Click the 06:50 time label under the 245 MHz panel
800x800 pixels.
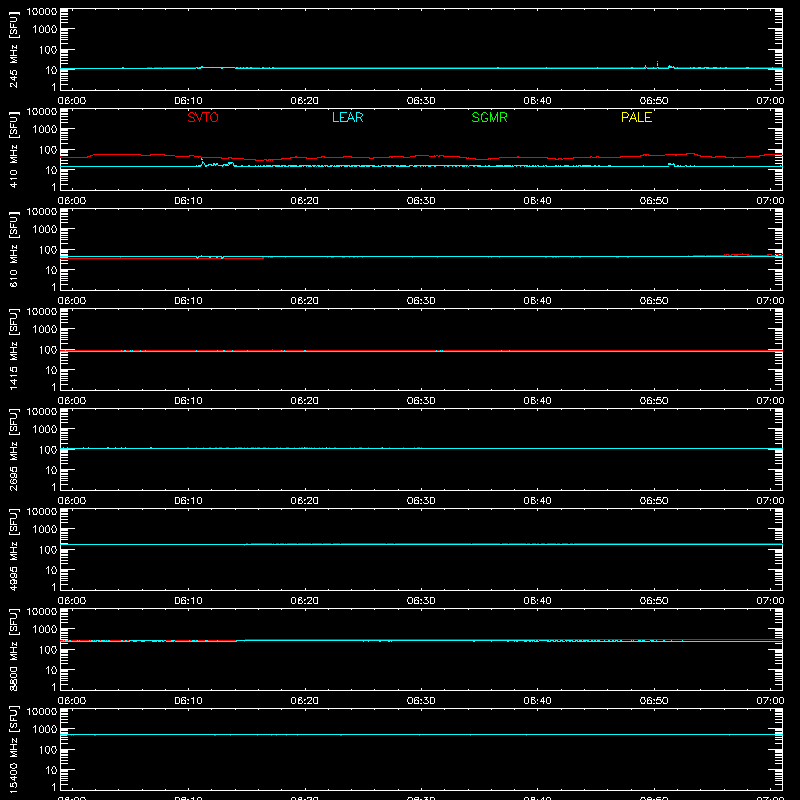pyautogui.click(x=654, y=101)
